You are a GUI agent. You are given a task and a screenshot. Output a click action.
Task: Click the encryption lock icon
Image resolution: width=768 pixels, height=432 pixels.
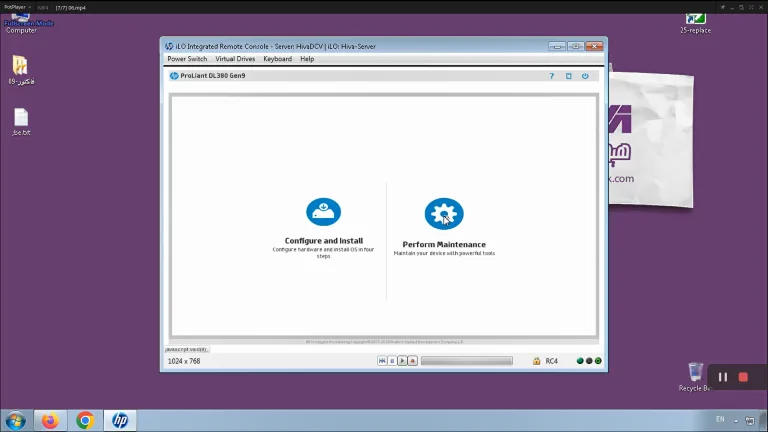(x=536, y=361)
